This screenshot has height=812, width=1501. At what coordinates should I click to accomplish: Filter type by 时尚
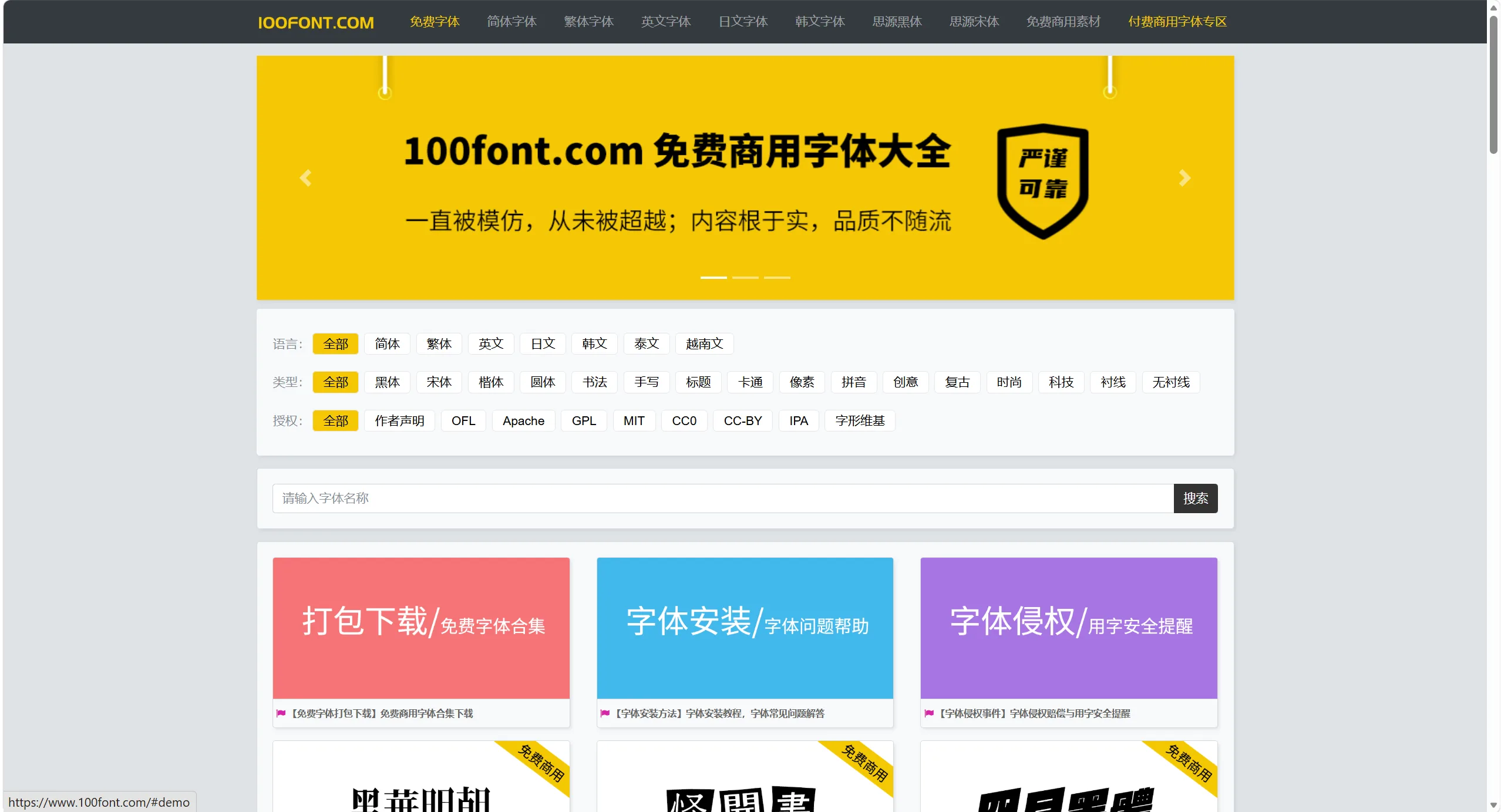1009,382
